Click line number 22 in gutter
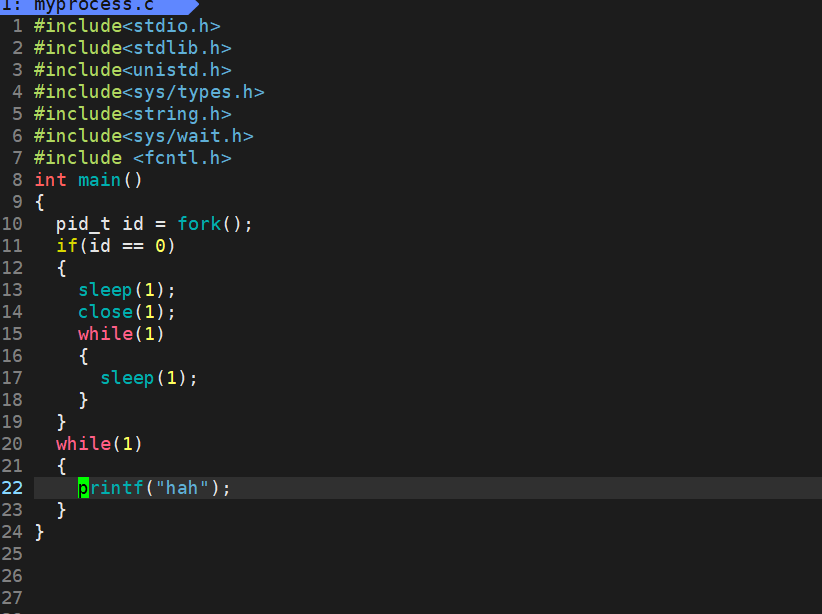Image resolution: width=822 pixels, height=614 pixels. (12, 488)
